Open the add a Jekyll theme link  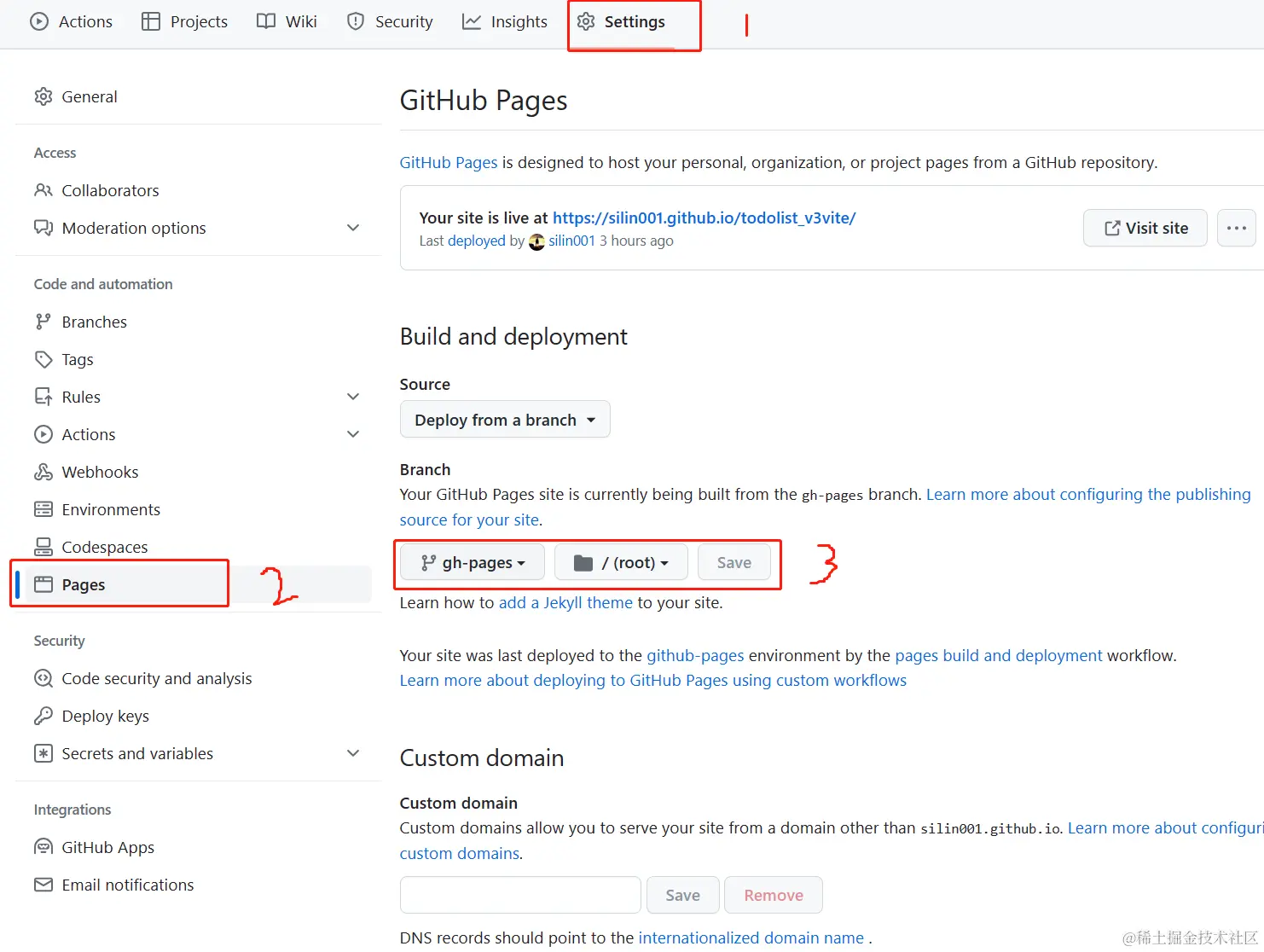click(565, 603)
